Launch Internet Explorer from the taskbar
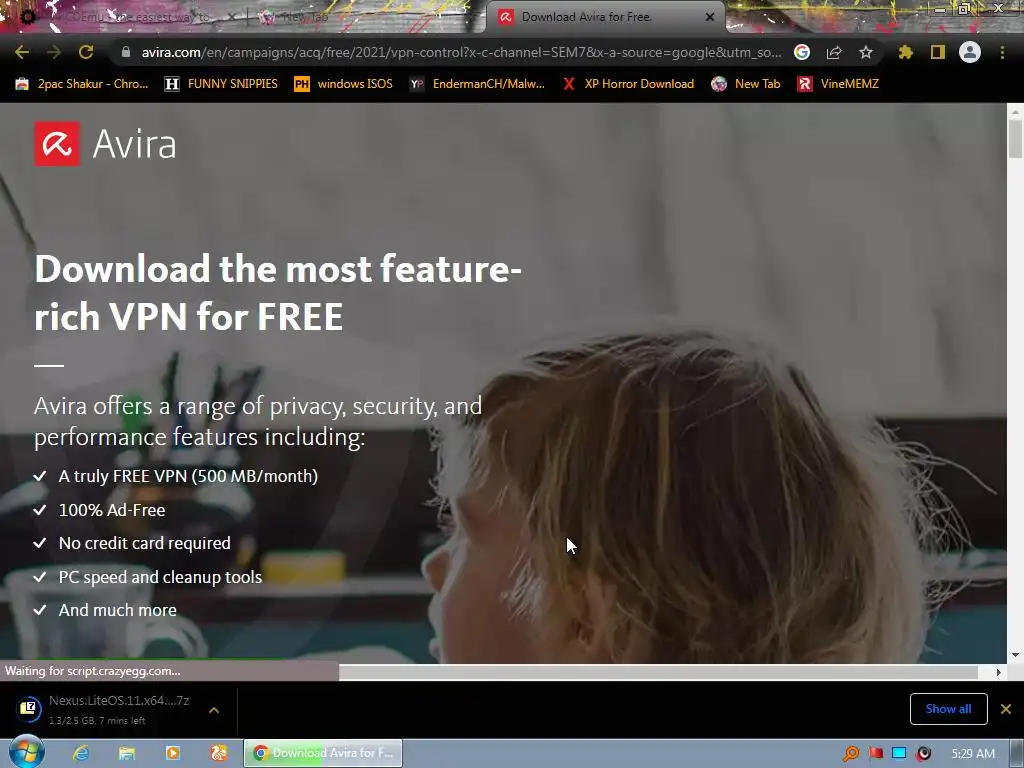 tap(81, 753)
